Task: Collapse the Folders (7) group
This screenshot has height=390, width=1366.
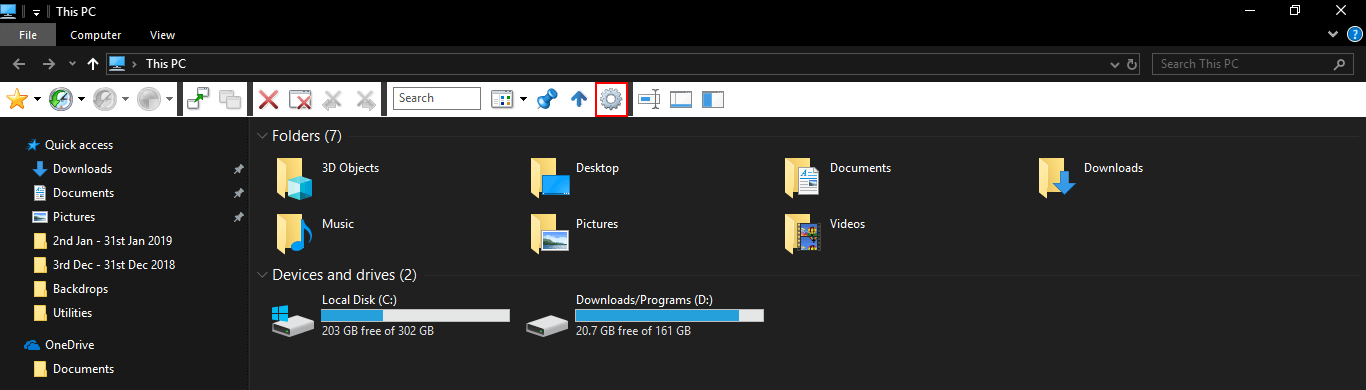Action: [x=262, y=136]
